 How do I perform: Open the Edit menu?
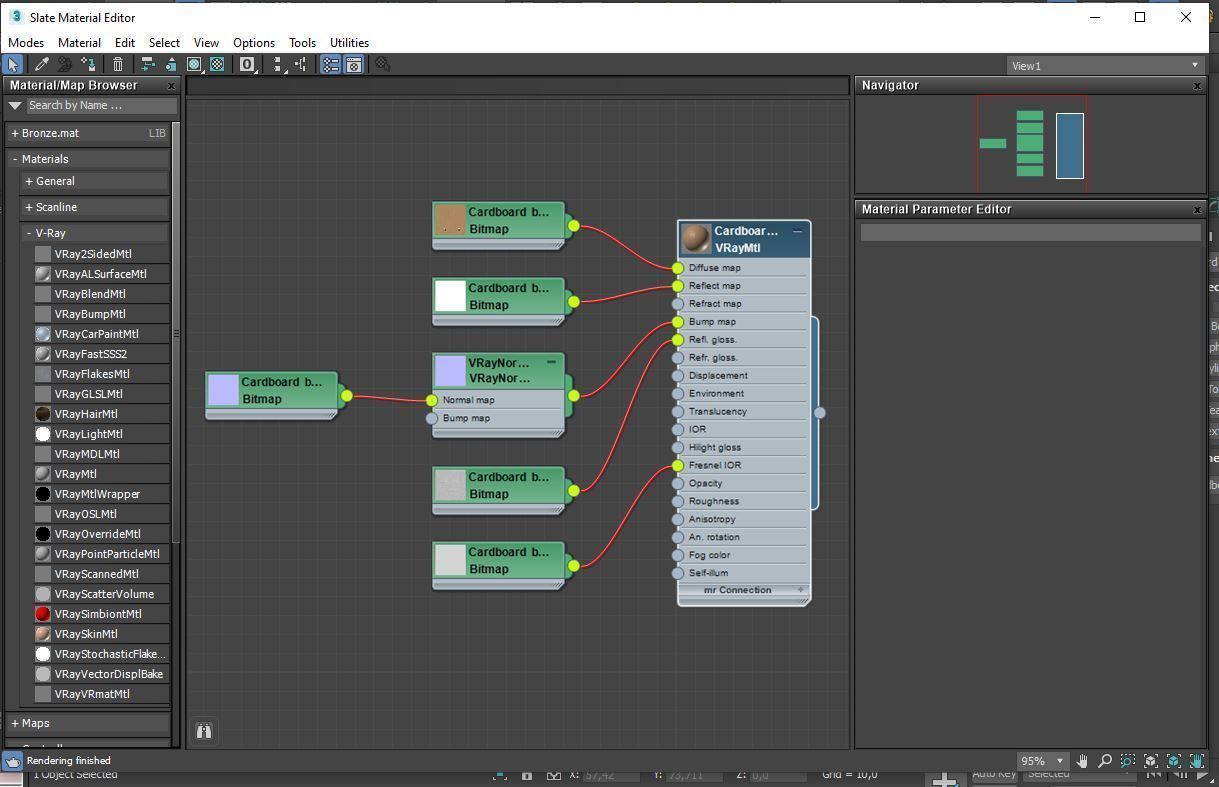pos(124,43)
